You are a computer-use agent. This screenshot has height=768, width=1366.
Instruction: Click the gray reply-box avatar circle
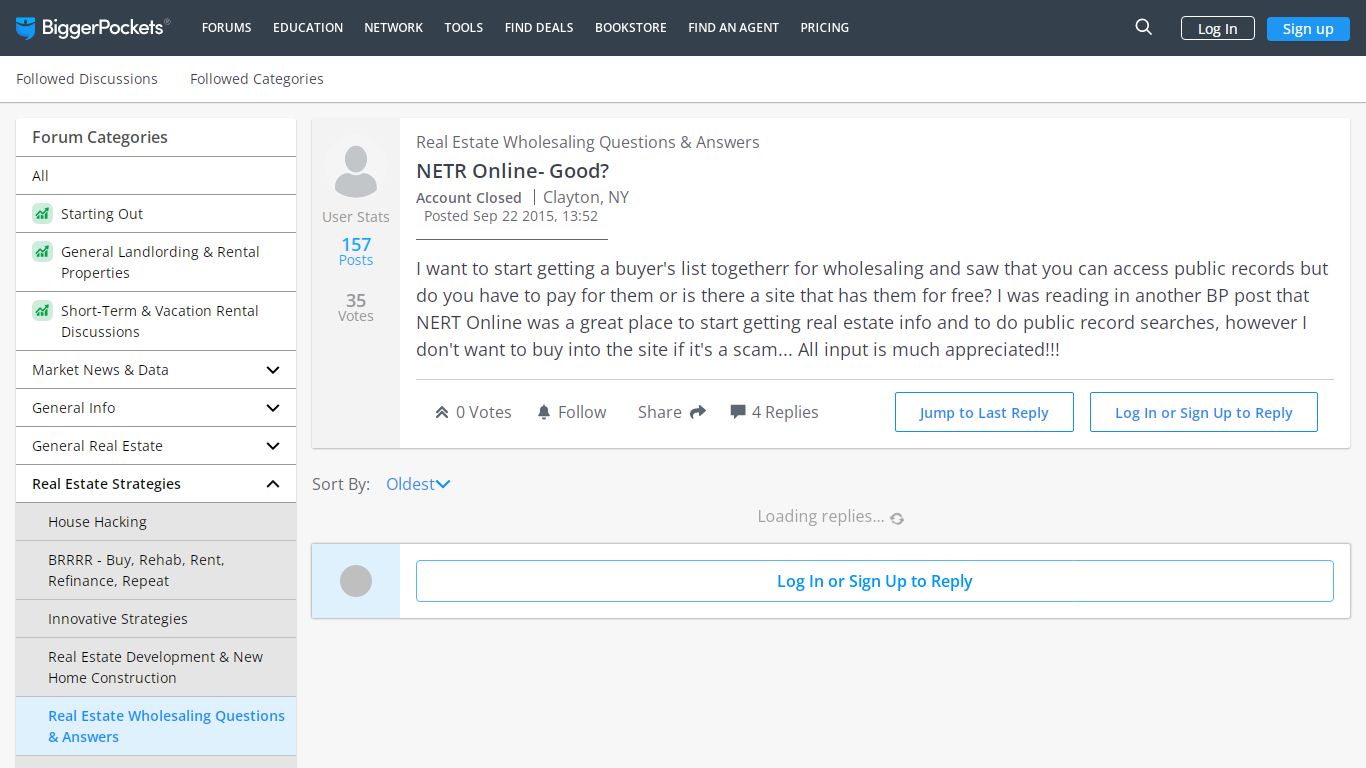pos(356,581)
